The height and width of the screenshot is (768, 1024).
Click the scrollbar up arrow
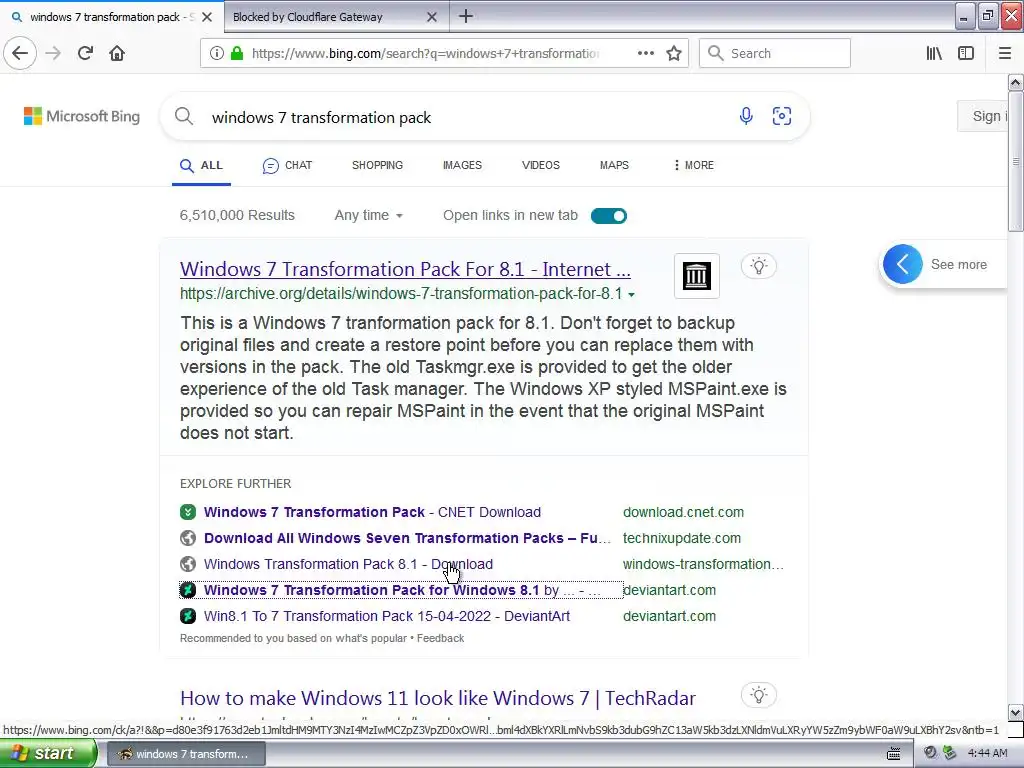(1015, 82)
